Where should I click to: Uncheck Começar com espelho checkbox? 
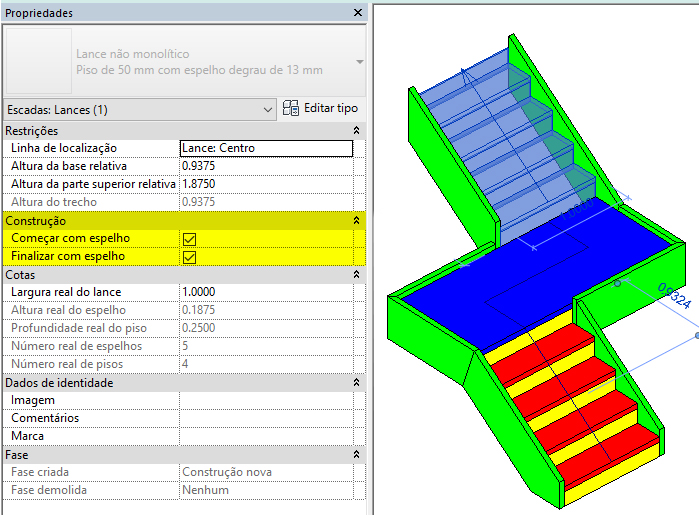click(189, 238)
